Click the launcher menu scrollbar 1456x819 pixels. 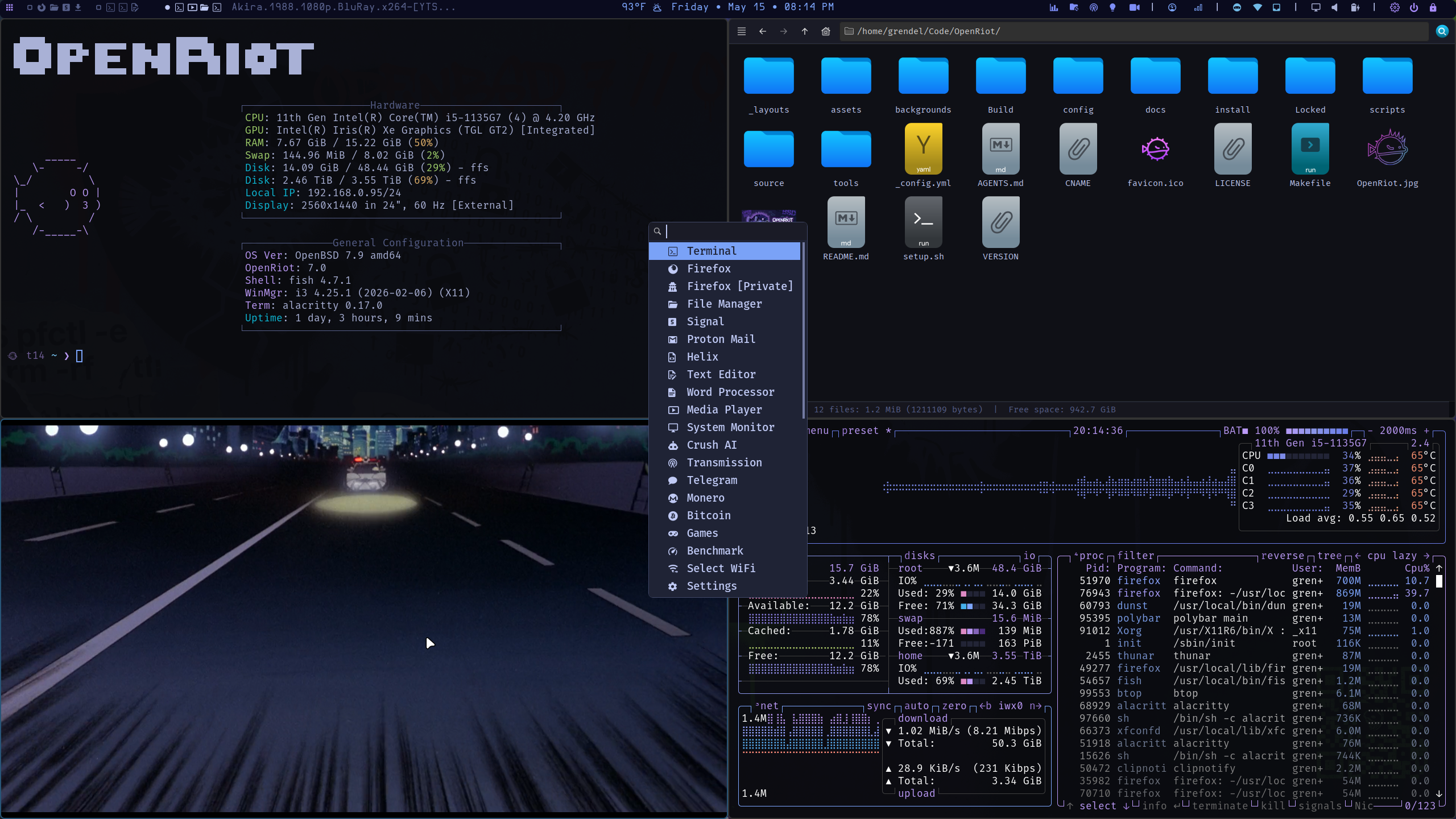(803, 330)
